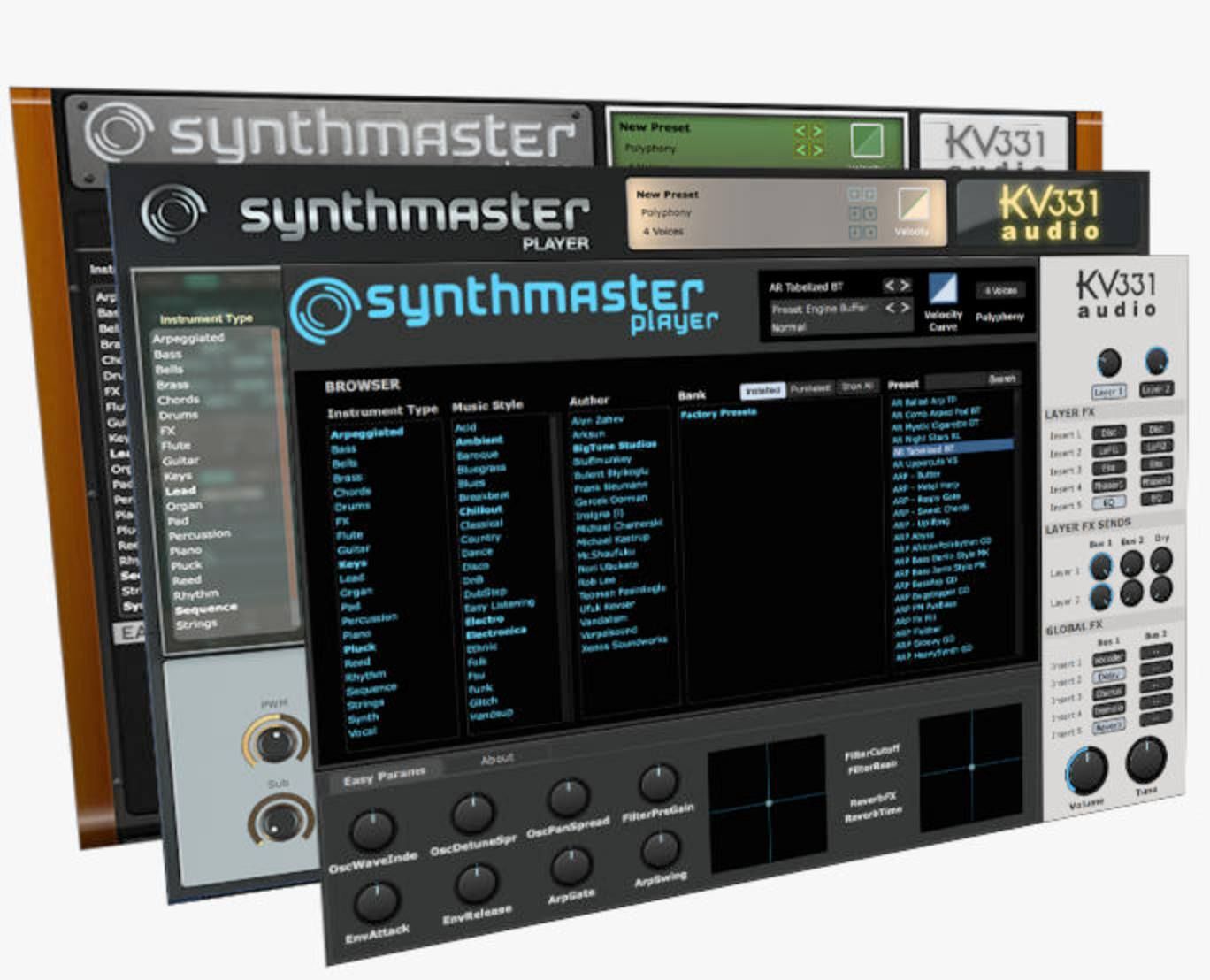Click the knob above the Layer 1 button

click(1108, 362)
